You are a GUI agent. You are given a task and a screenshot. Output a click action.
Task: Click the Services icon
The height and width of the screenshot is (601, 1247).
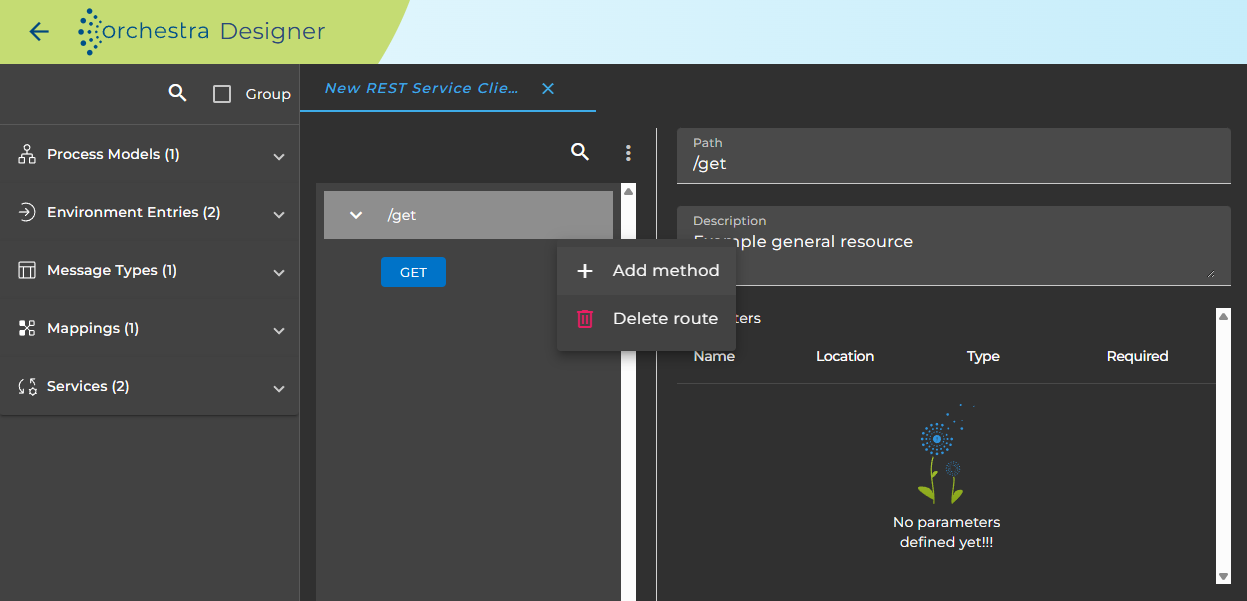pyautogui.click(x=27, y=386)
